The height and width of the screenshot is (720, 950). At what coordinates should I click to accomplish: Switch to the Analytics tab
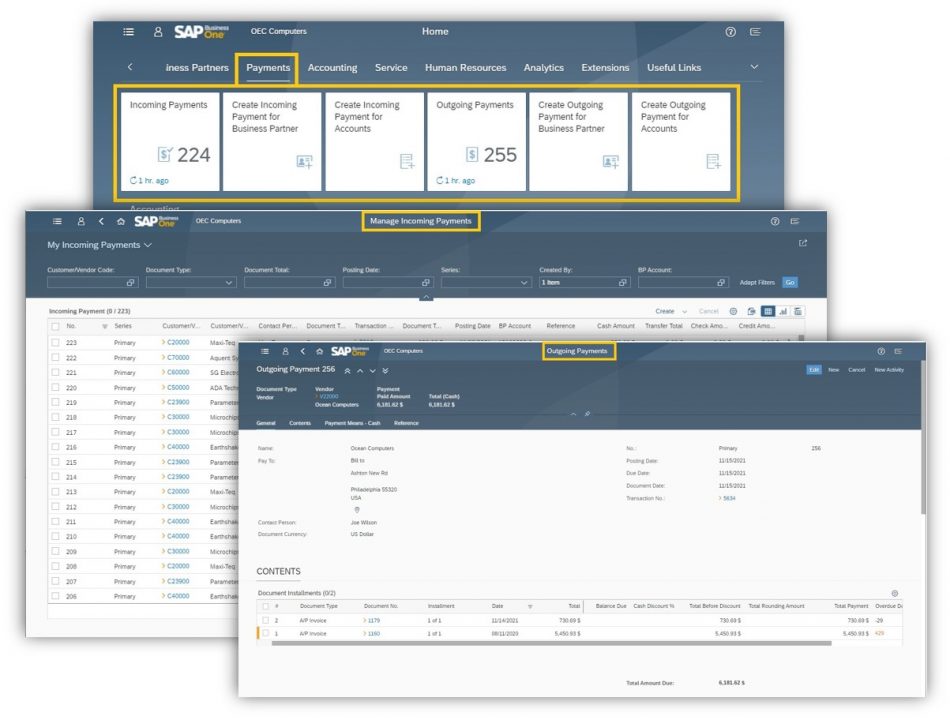(543, 67)
